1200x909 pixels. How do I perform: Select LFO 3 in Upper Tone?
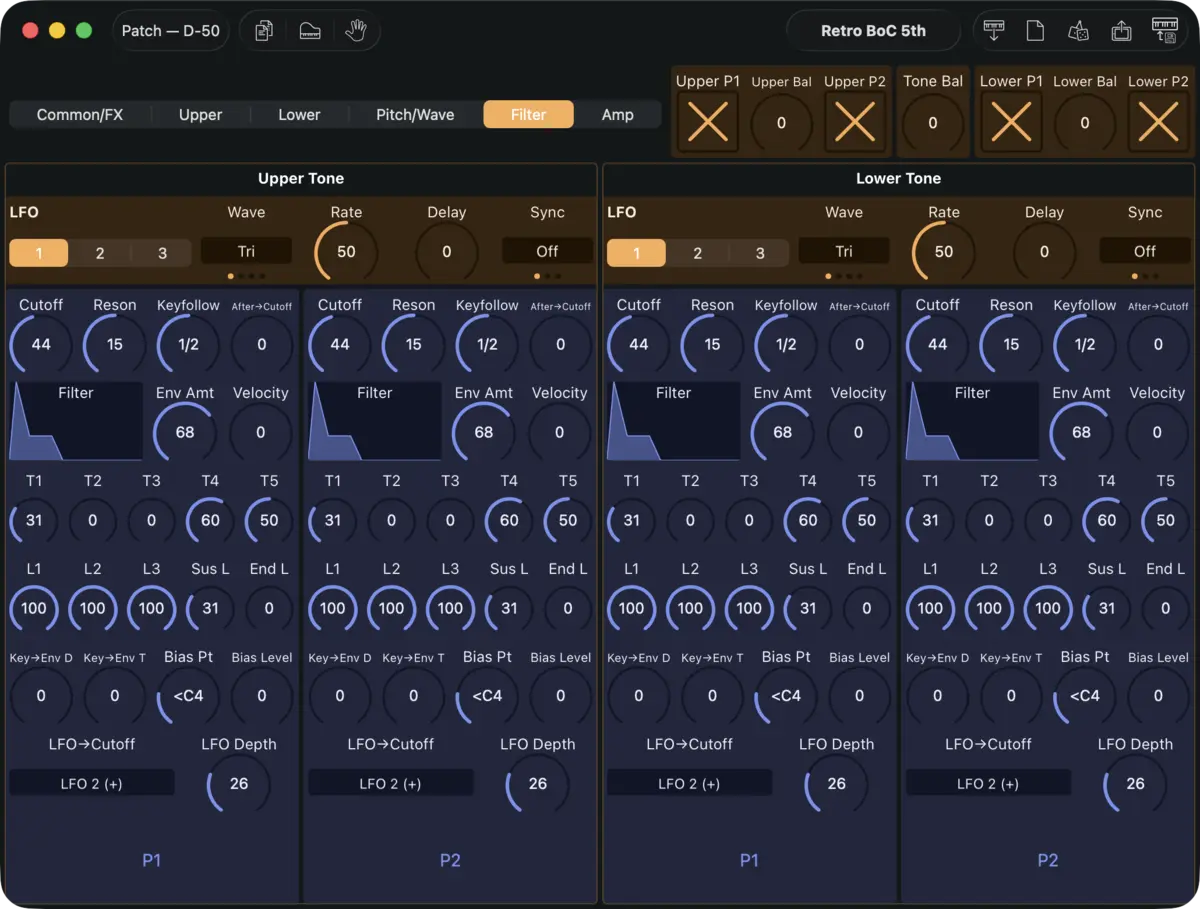162,253
